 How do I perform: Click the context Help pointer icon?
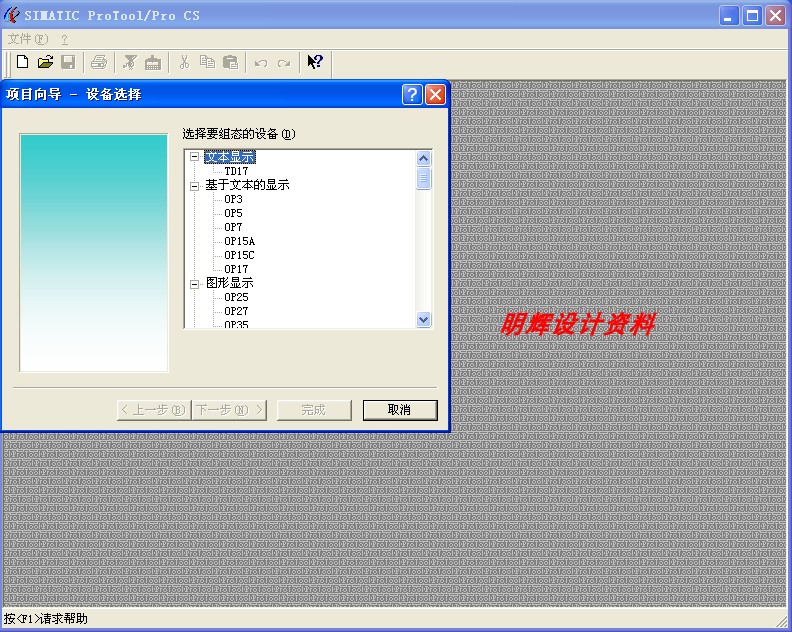315,62
